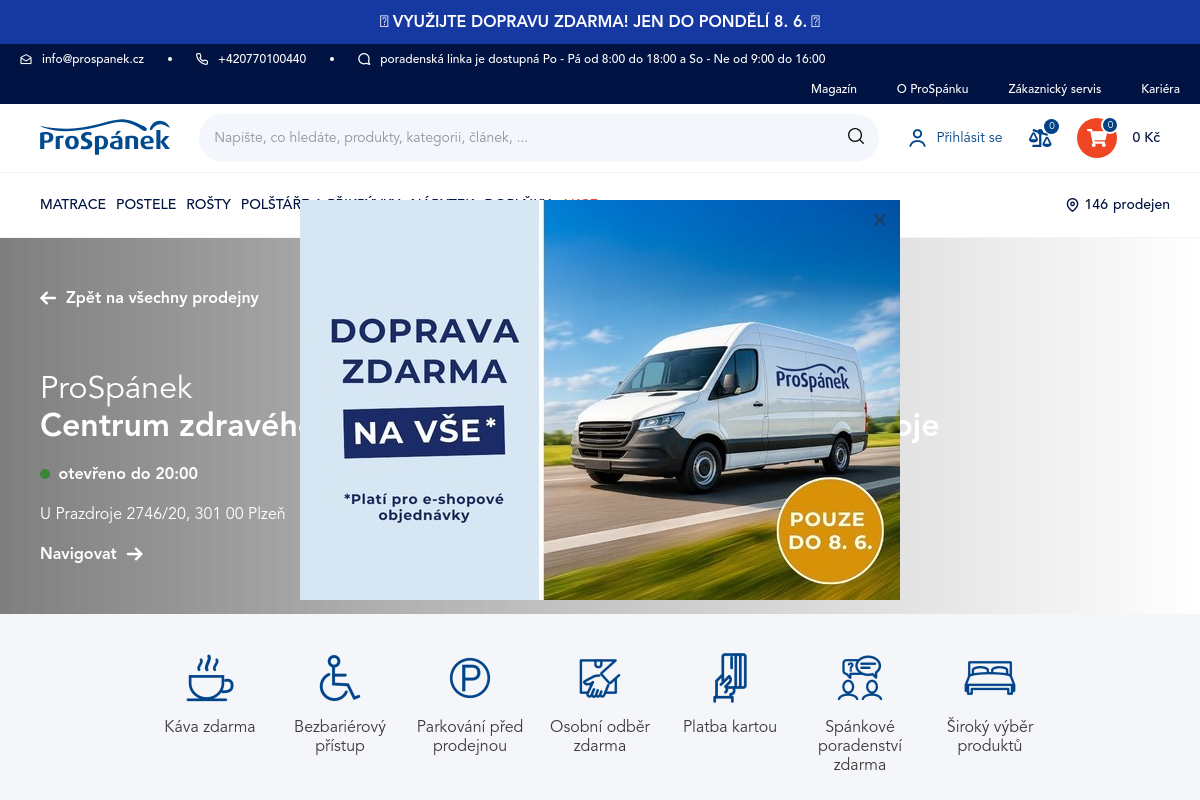The height and width of the screenshot is (800, 1200).
Task: Click the top free delivery banner
Action: 600,22
